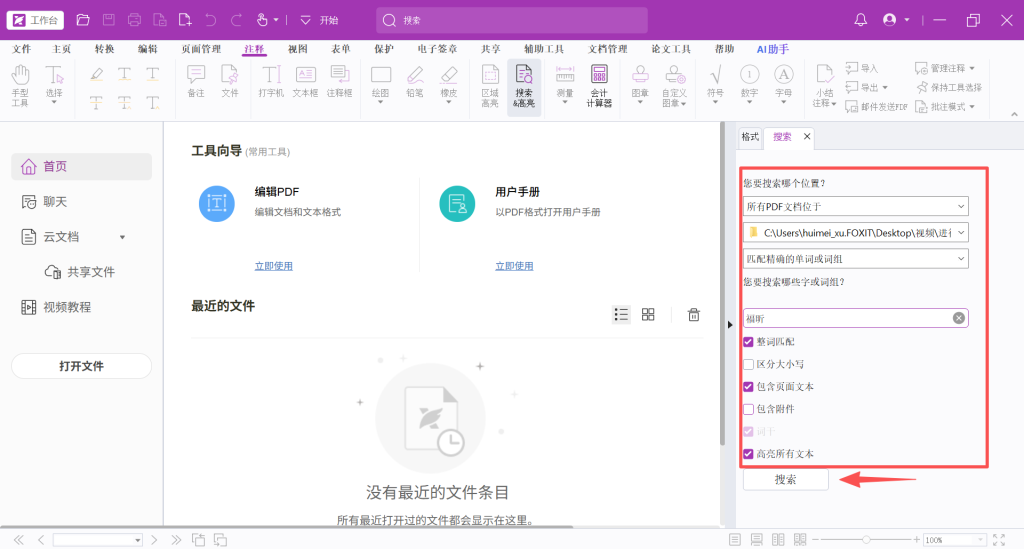Screen dimensions: 1024x549
Task: Select the Callout (注释框) tool
Action: click(340, 82)
